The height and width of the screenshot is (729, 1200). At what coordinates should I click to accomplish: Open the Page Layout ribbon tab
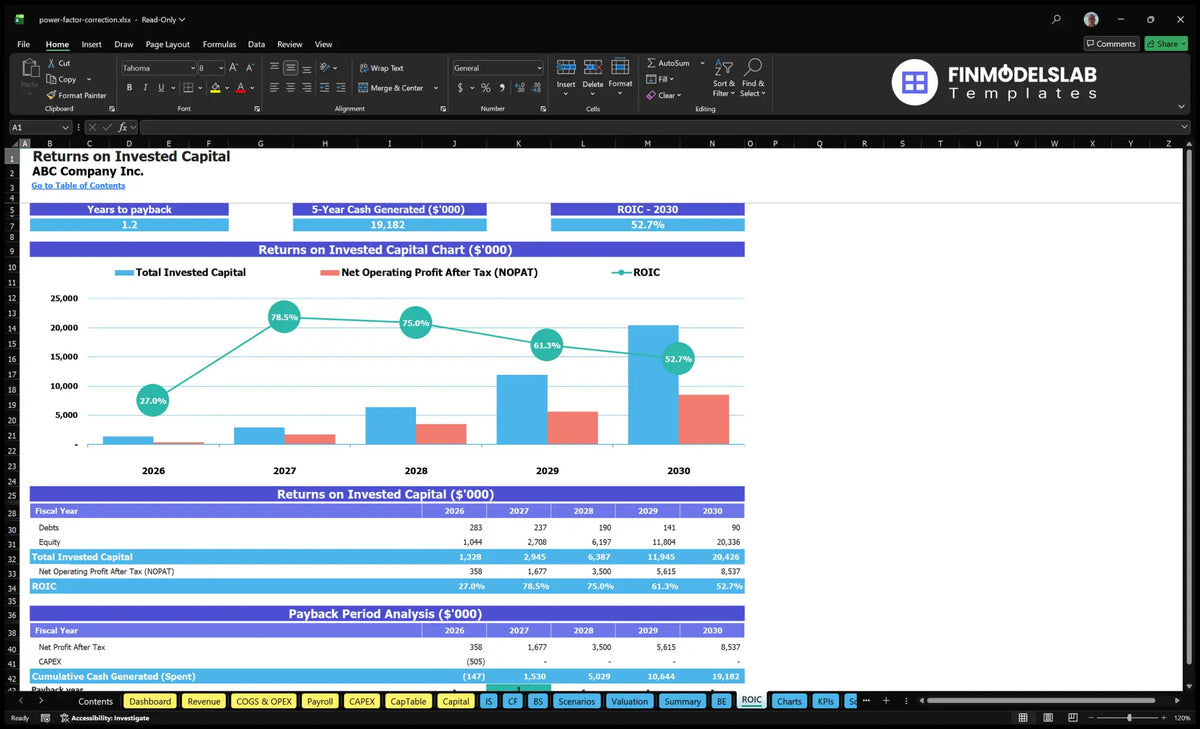167,44
